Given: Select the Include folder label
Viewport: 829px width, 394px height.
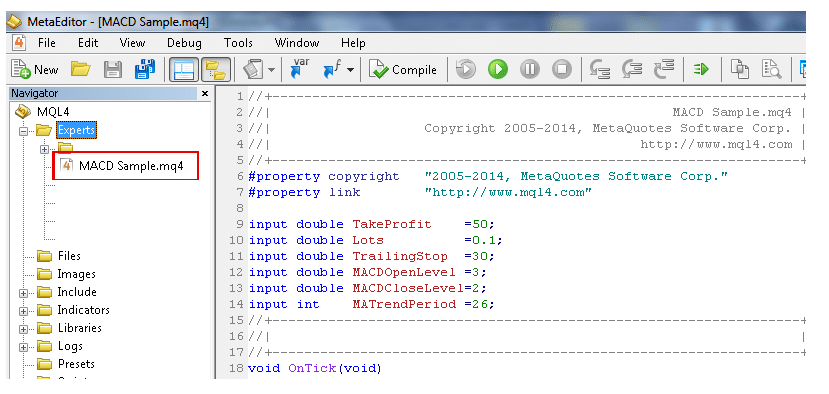Looking at the screenshot, I should coord(77,292).
